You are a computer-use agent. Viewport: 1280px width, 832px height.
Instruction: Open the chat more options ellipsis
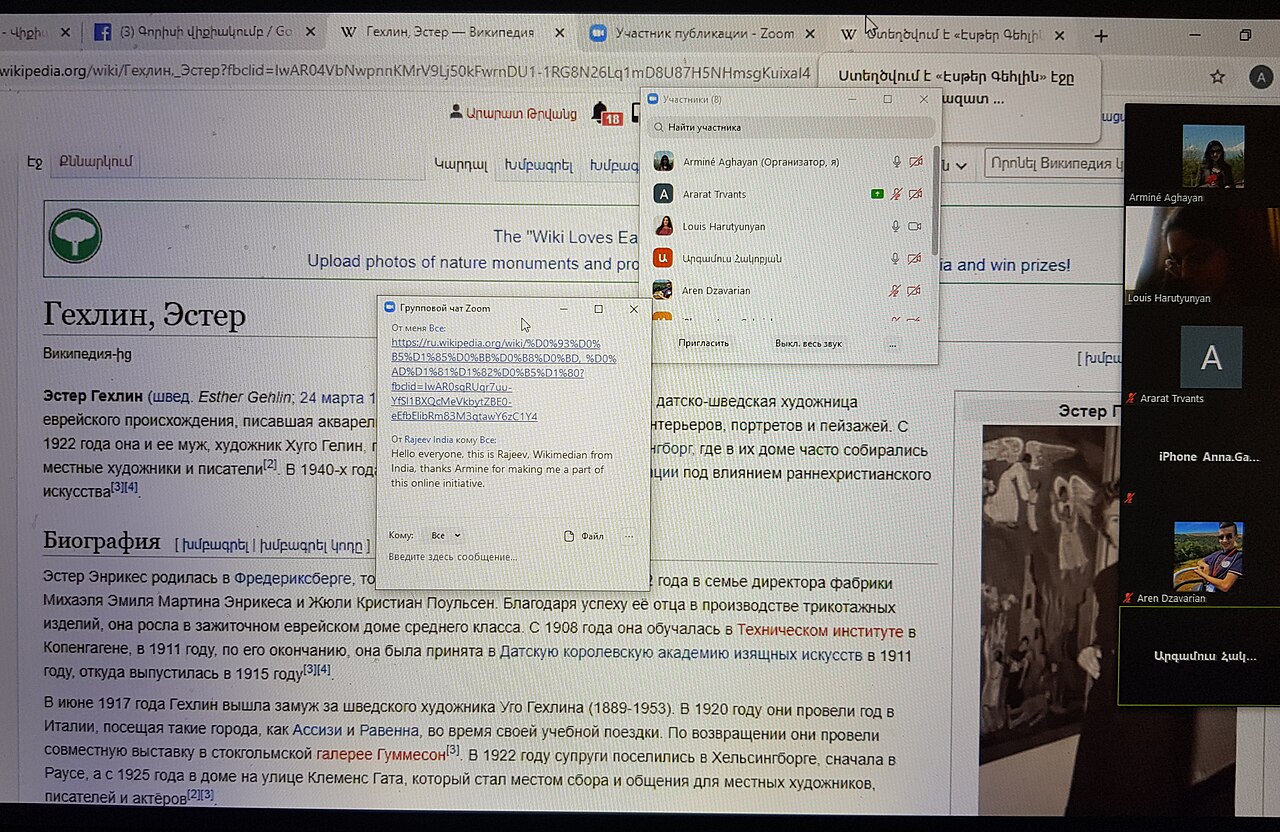point(629,536)
